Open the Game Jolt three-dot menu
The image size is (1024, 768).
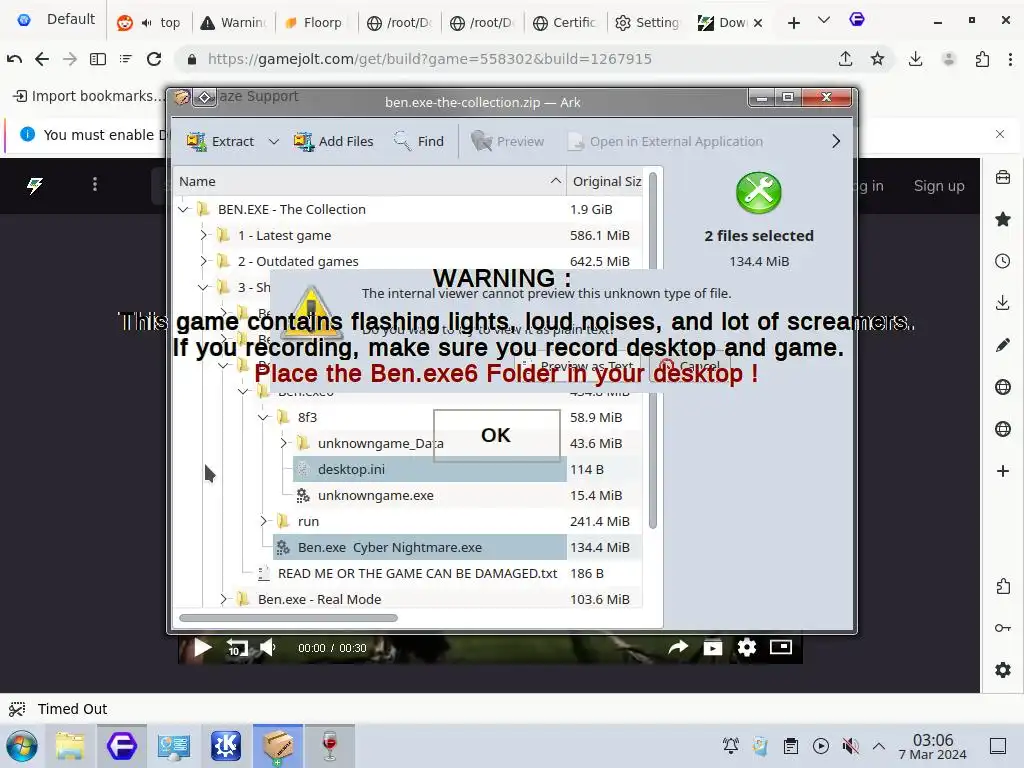(x=95, y=184)
